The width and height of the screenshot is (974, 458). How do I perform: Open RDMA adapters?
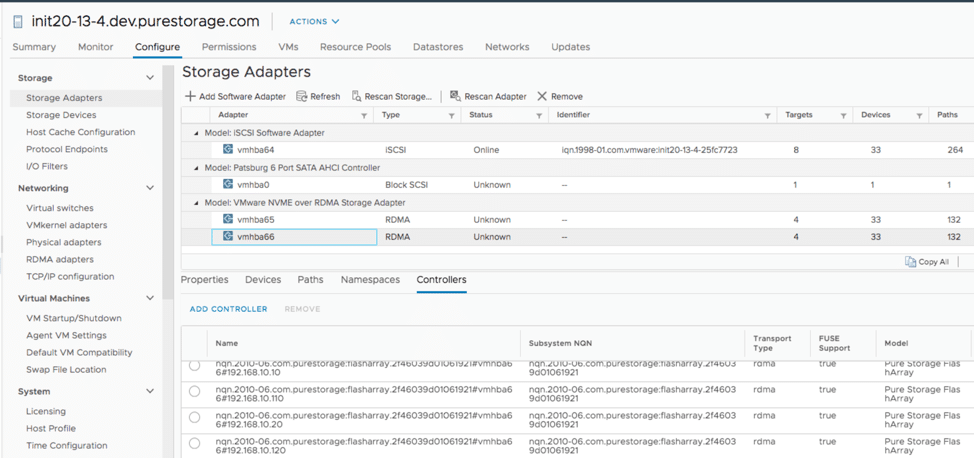[60, 259]
